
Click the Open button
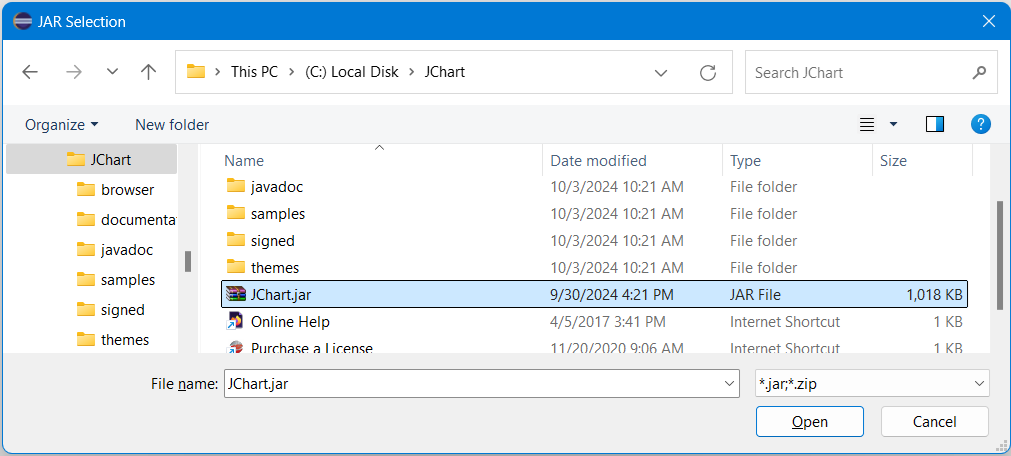(810, 422)
